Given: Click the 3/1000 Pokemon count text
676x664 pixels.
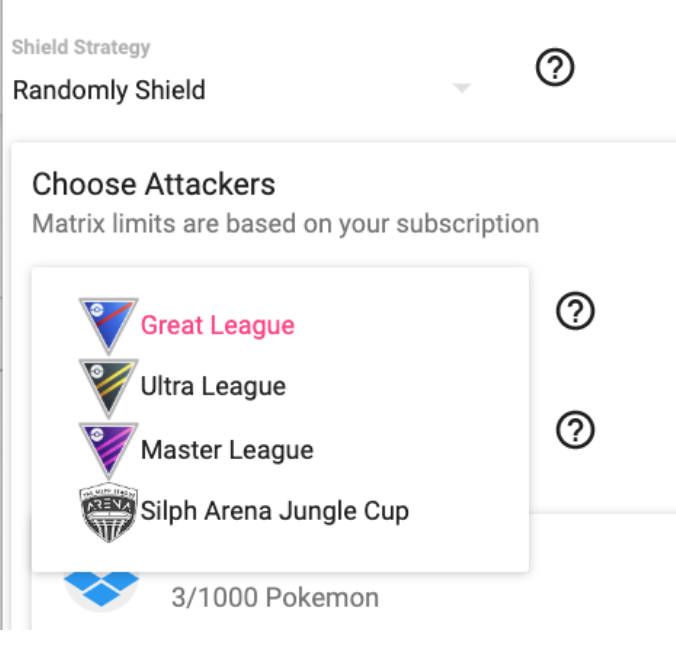Looking at the screenshot, I should (x=273, y=598).
